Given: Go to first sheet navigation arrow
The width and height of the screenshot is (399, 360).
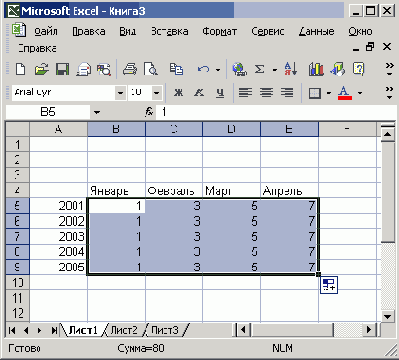Looking at the screenshot, I should pos(12,330).
